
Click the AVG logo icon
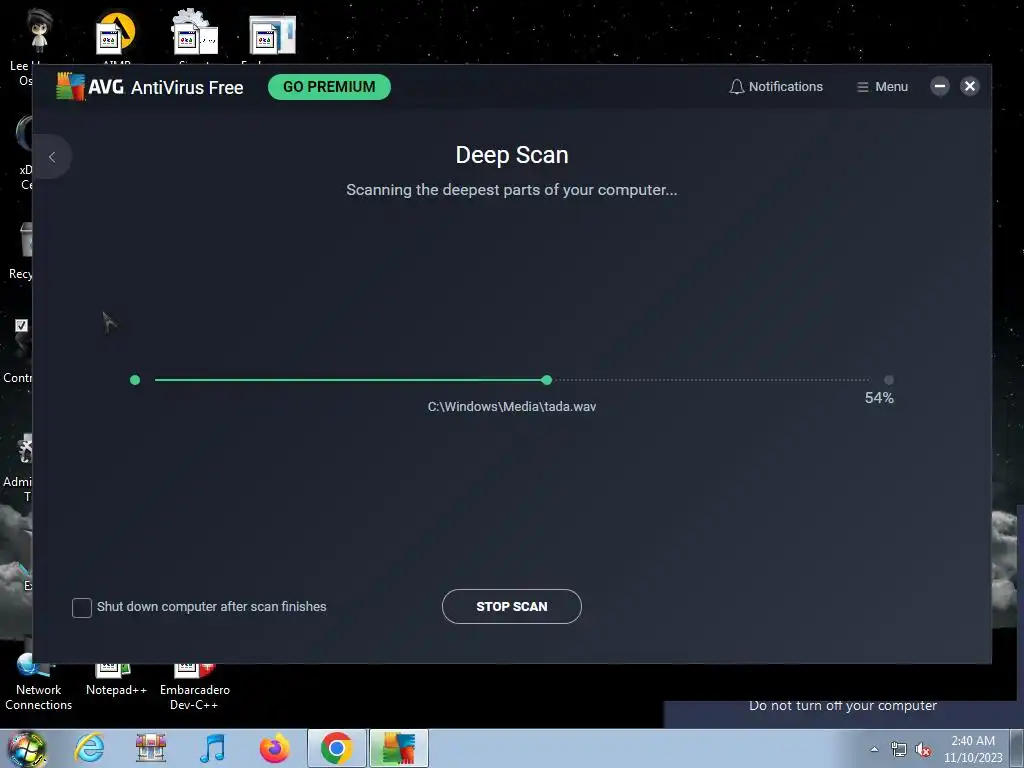71,87
